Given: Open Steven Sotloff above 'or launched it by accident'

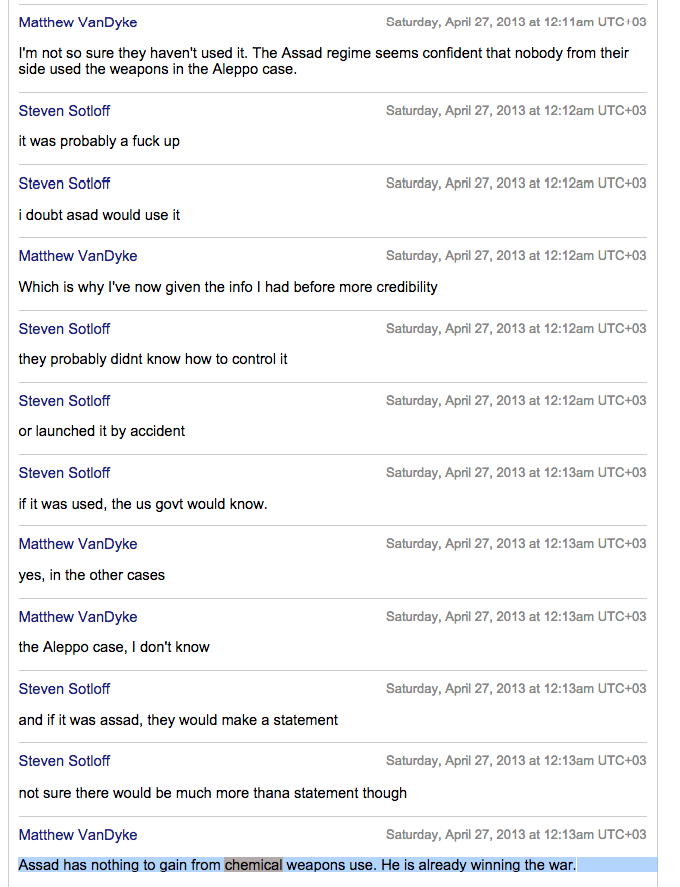Looking at the screenshot, I should 64,401.
